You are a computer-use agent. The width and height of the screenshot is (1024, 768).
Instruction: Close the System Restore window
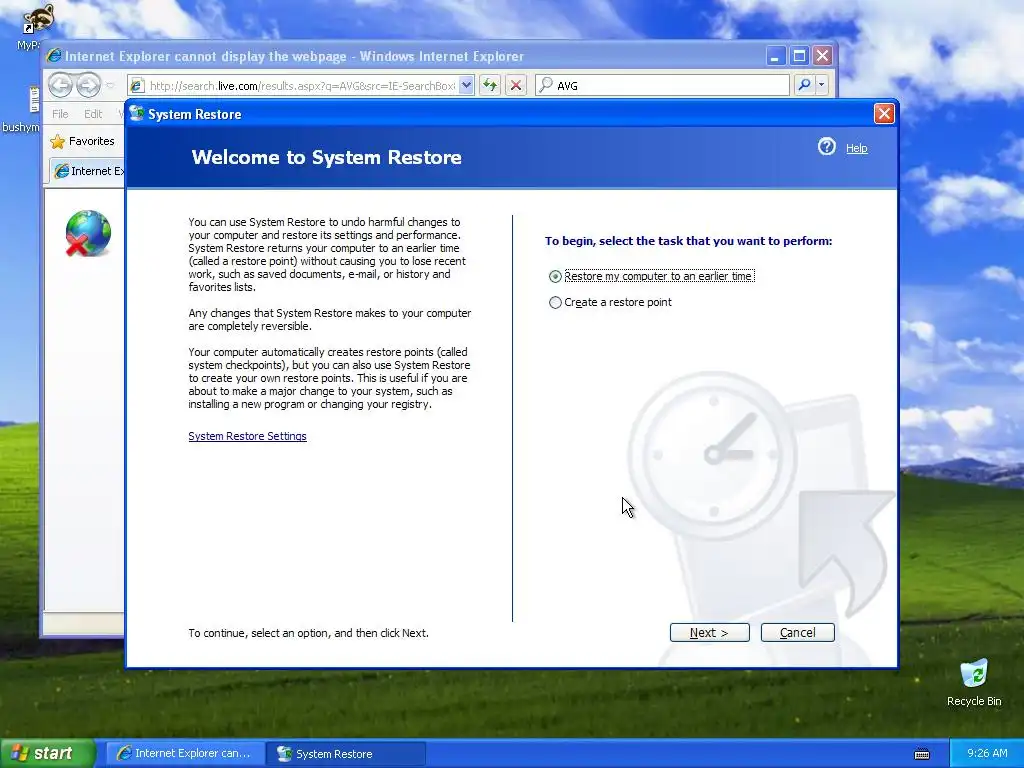click(884, 114)
